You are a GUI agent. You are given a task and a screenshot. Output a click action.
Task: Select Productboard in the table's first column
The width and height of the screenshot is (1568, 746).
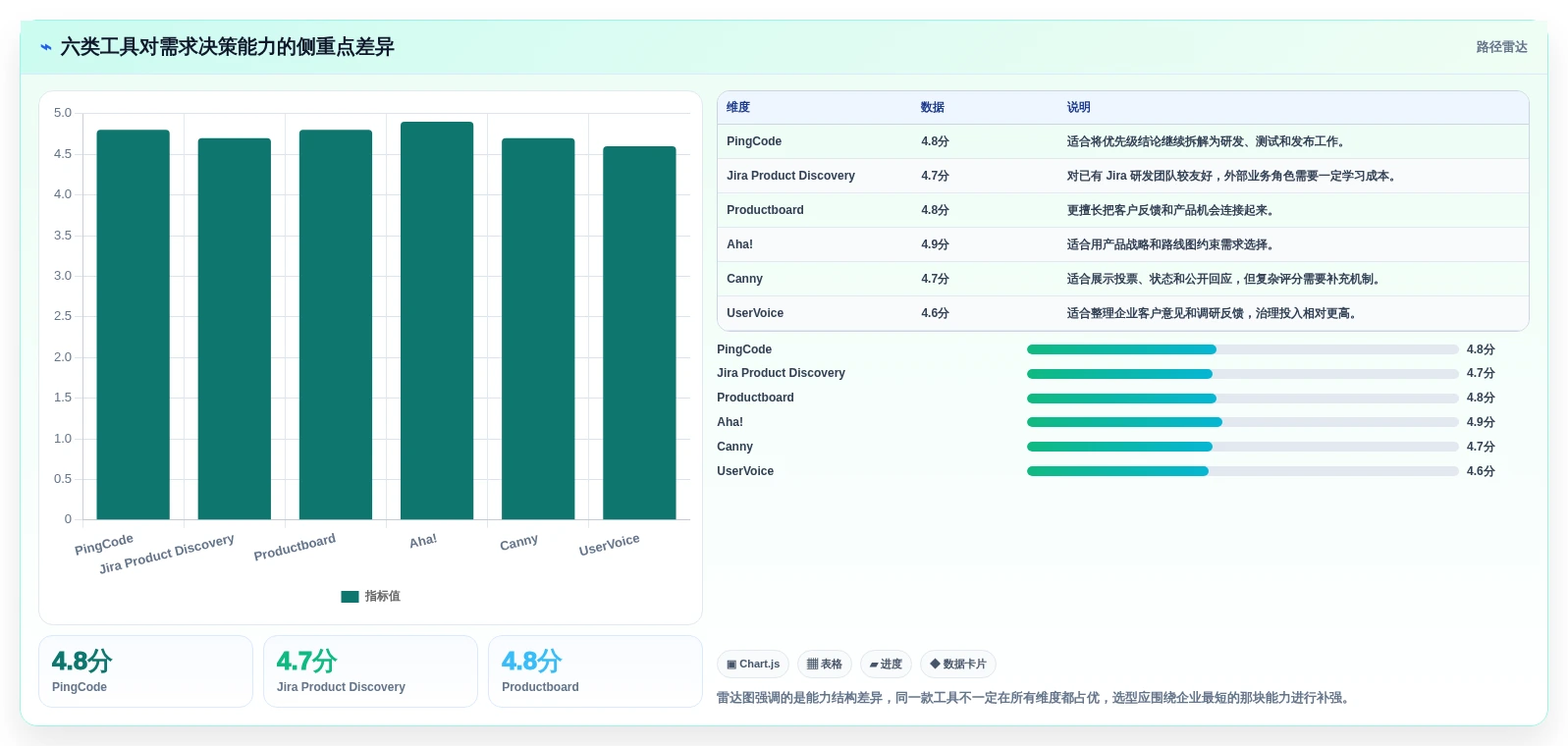click(765, 210)
